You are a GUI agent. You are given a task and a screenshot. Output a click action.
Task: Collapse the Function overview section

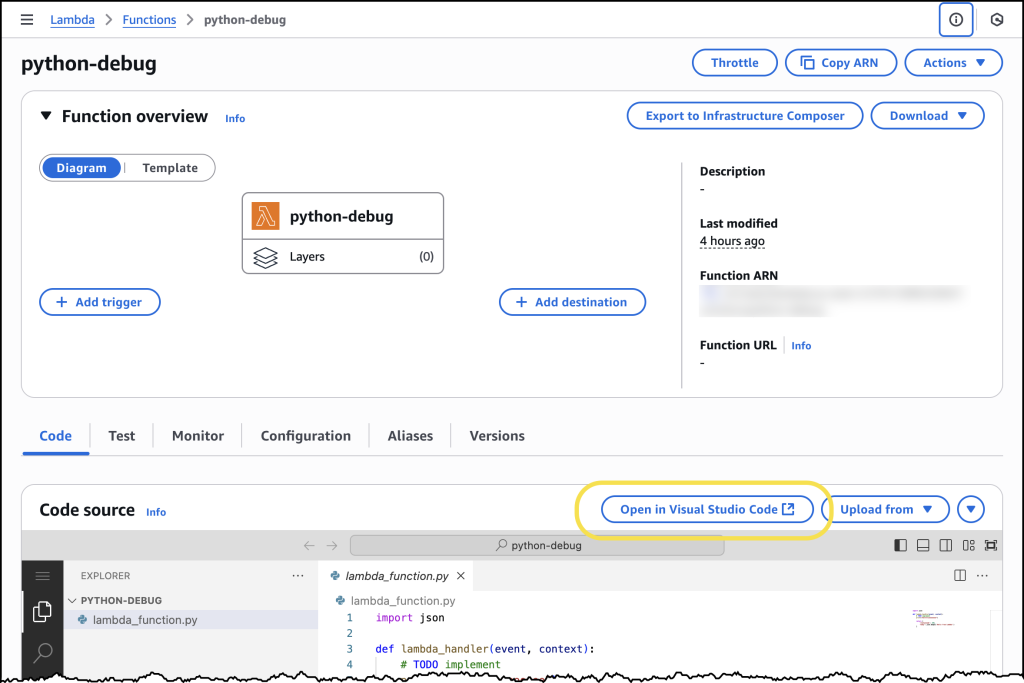[x=46, y=116]
